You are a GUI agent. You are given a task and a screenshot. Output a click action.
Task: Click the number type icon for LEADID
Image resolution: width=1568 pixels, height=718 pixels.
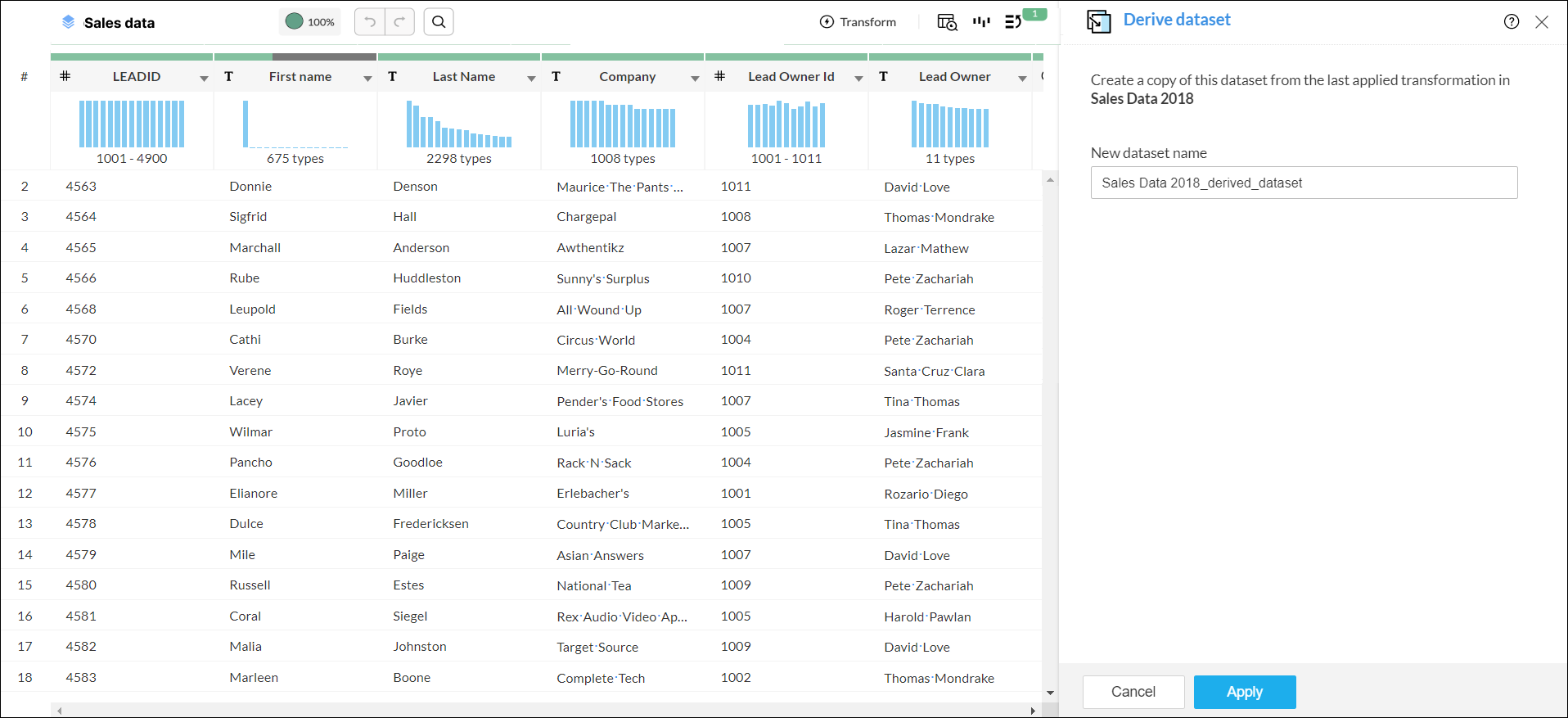65,77
